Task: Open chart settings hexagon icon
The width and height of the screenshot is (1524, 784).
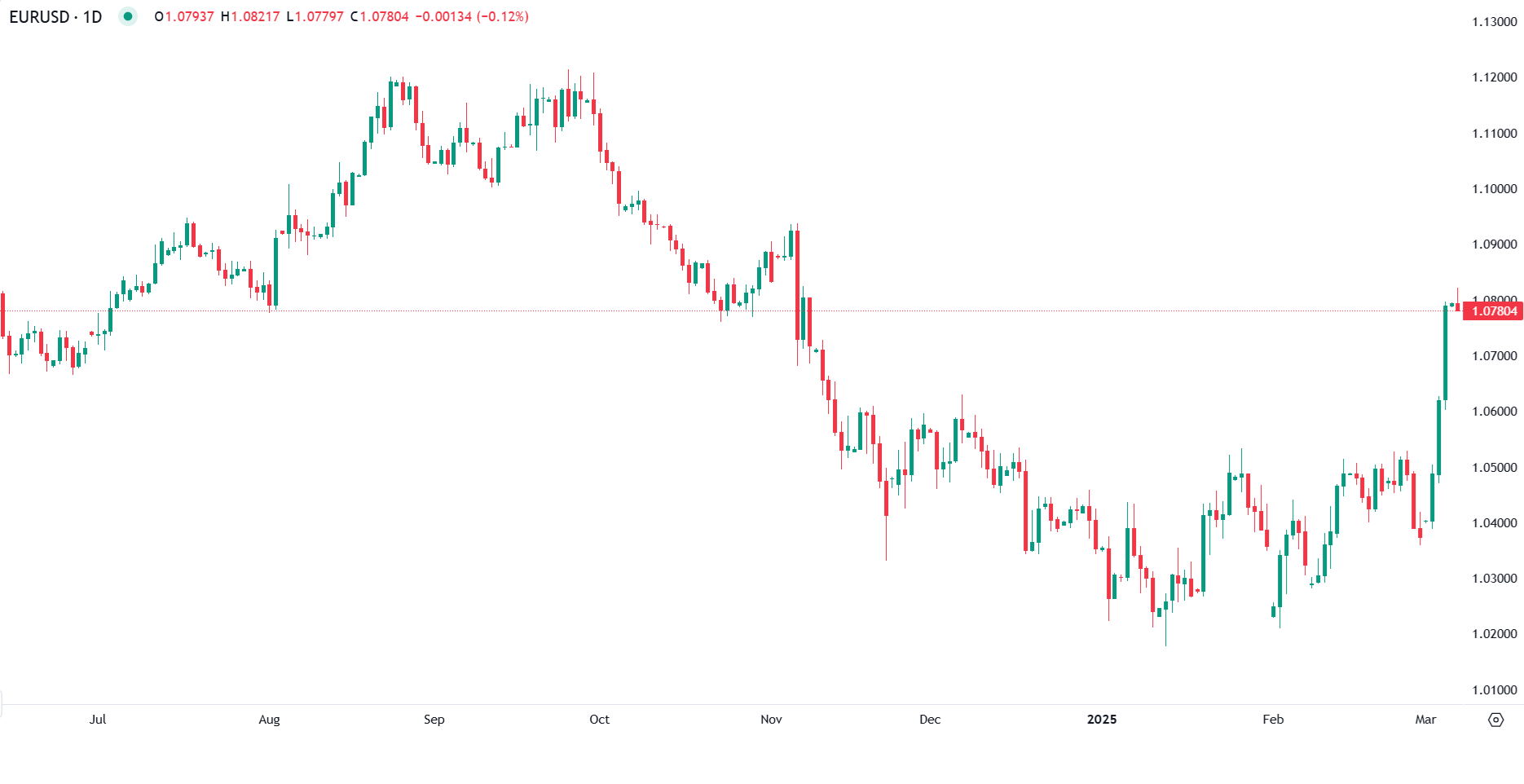Action: coord(1495,720)
